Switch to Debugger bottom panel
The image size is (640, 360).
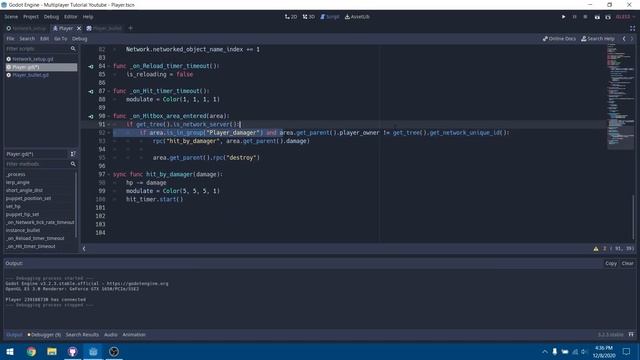(44, 335)
